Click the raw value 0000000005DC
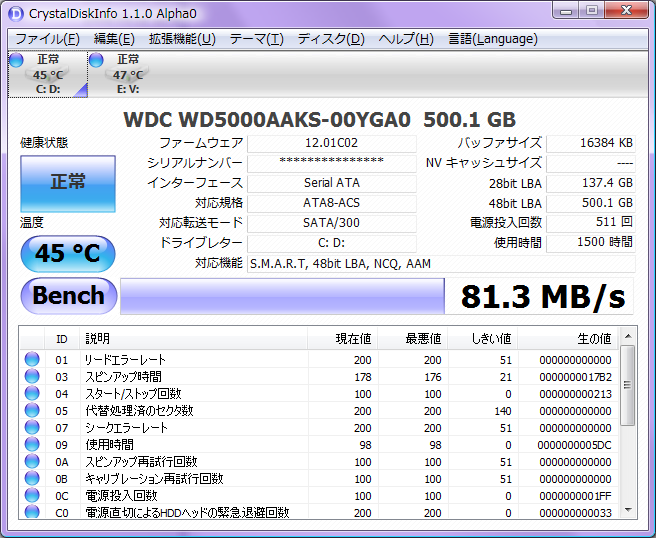Viewport: 656px width, 538px height. click(x=574, y=445)
